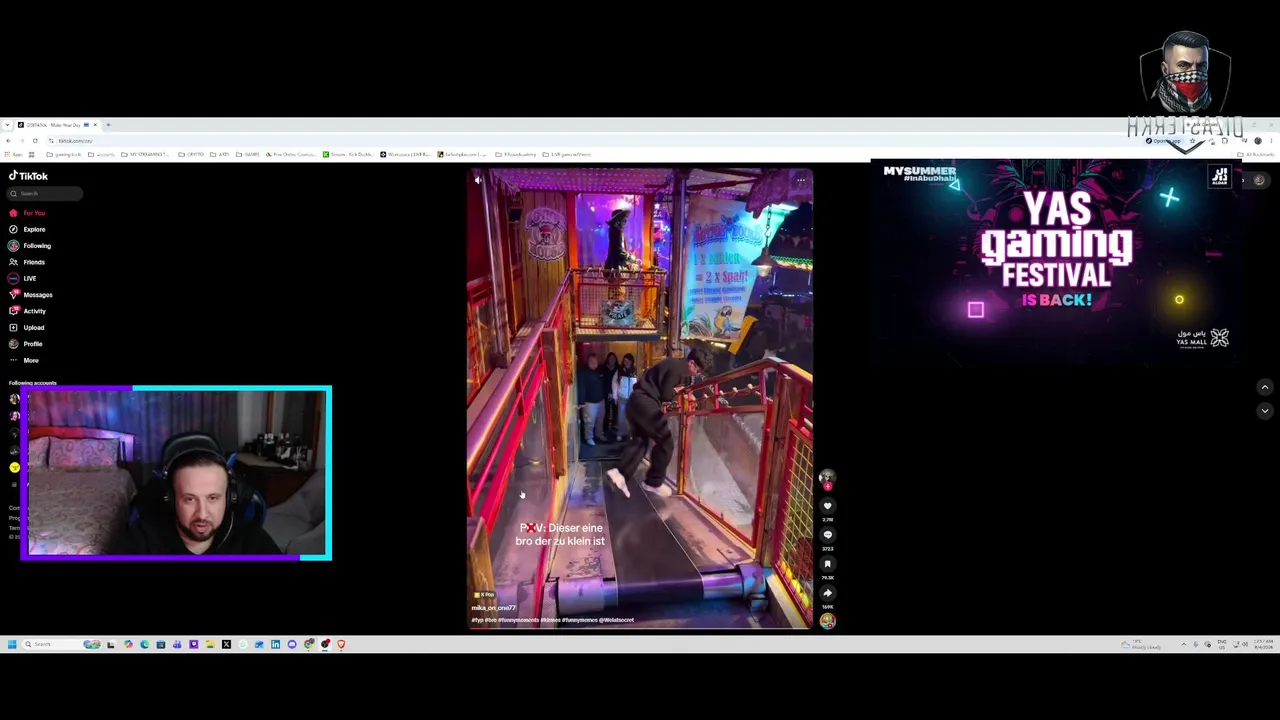
Task: Open the LIVE section
Action: pyautogui.click(x=24, y=278)
